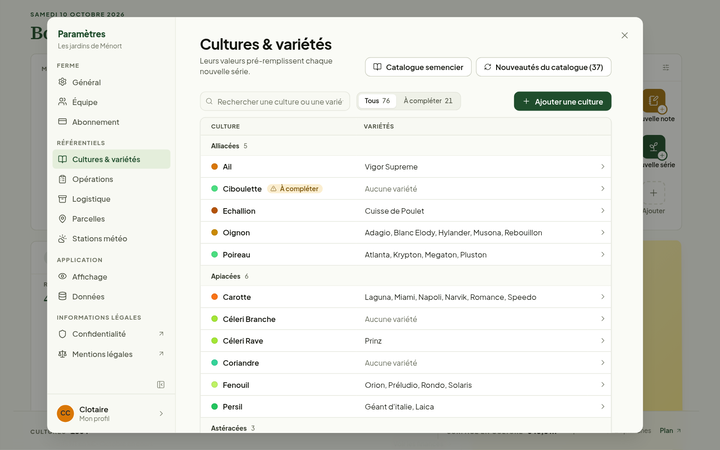Open the Céleri Rave row chevron
720x450 pixels.
tap(602, 341)
